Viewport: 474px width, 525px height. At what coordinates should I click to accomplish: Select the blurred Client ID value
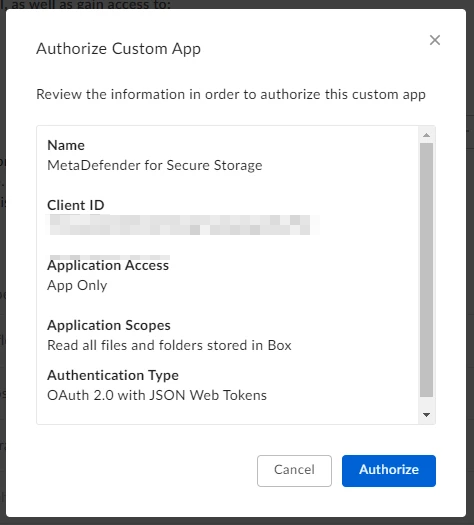coord(181,225)
